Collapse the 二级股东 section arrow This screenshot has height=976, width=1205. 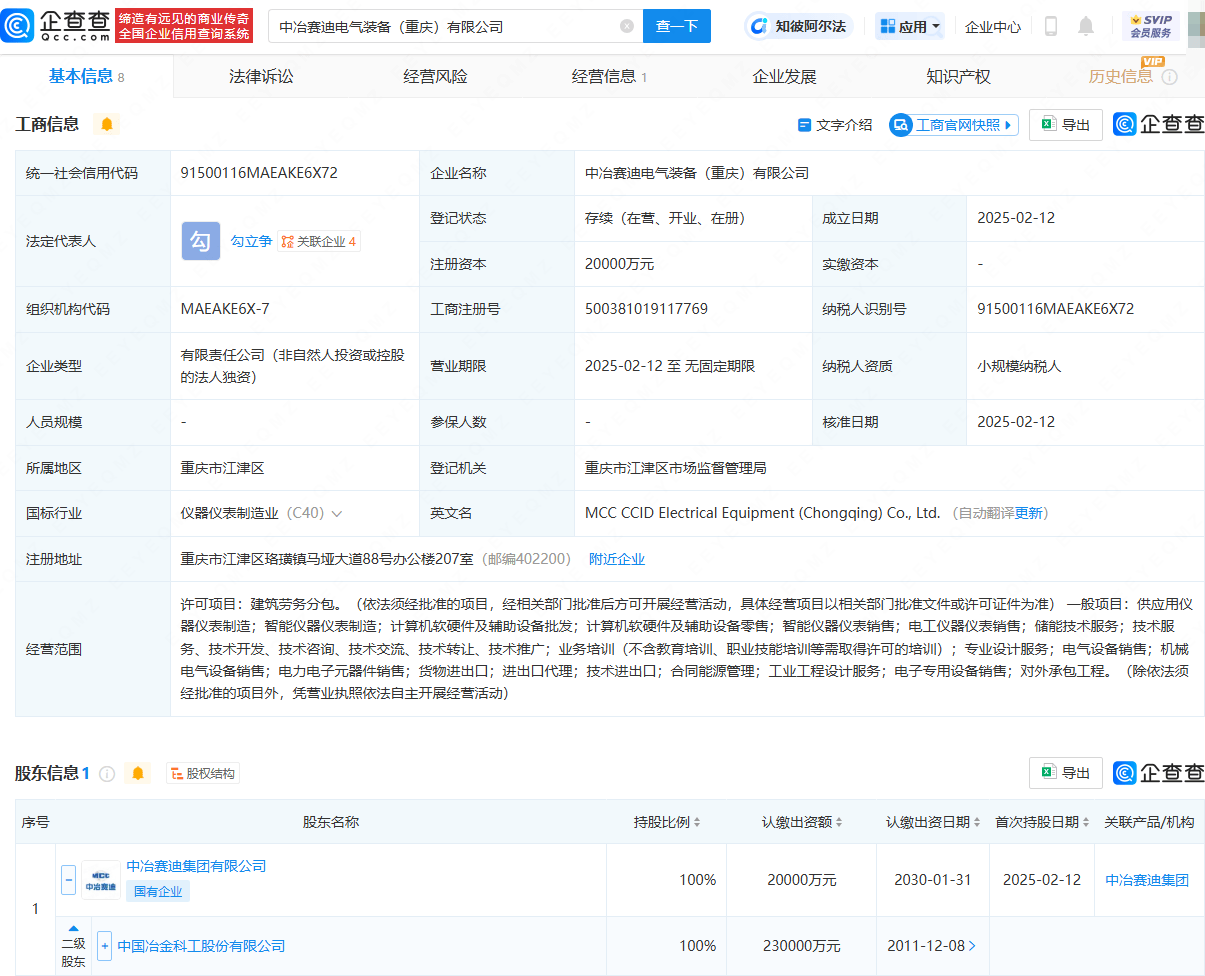[x=73, y=929]
